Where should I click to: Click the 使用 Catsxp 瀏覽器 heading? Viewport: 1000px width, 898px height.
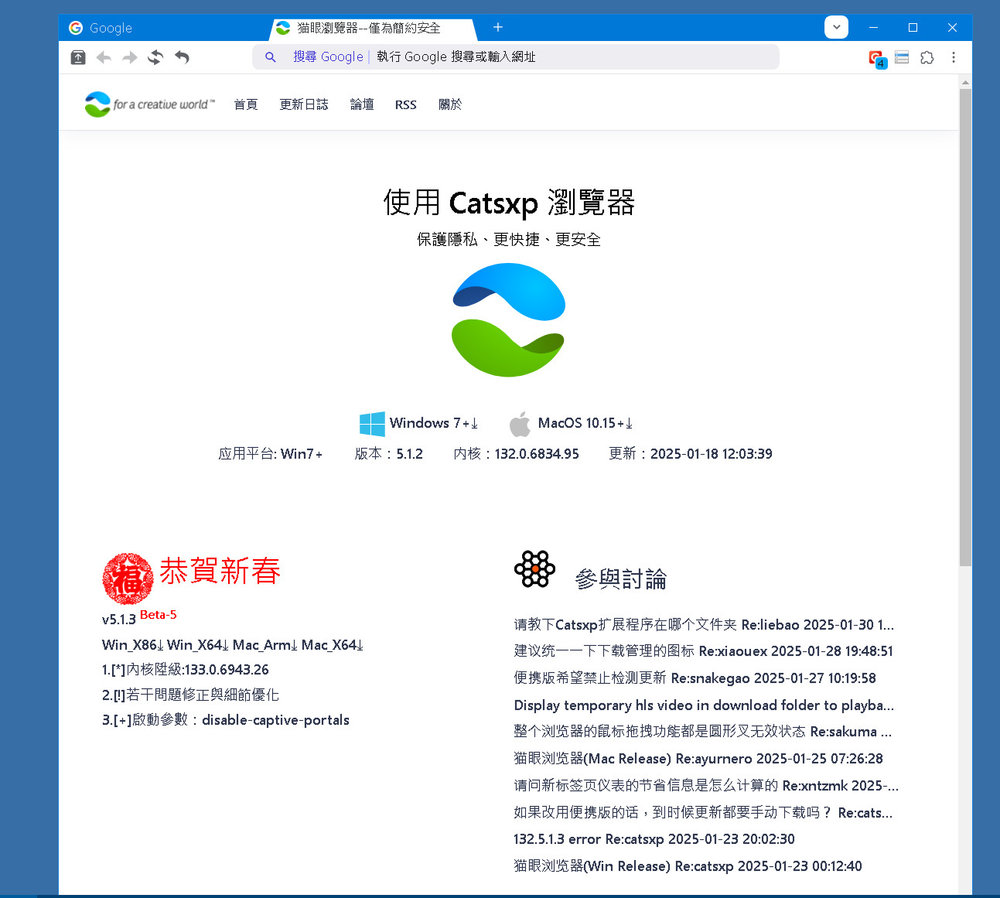click(508, 203)
